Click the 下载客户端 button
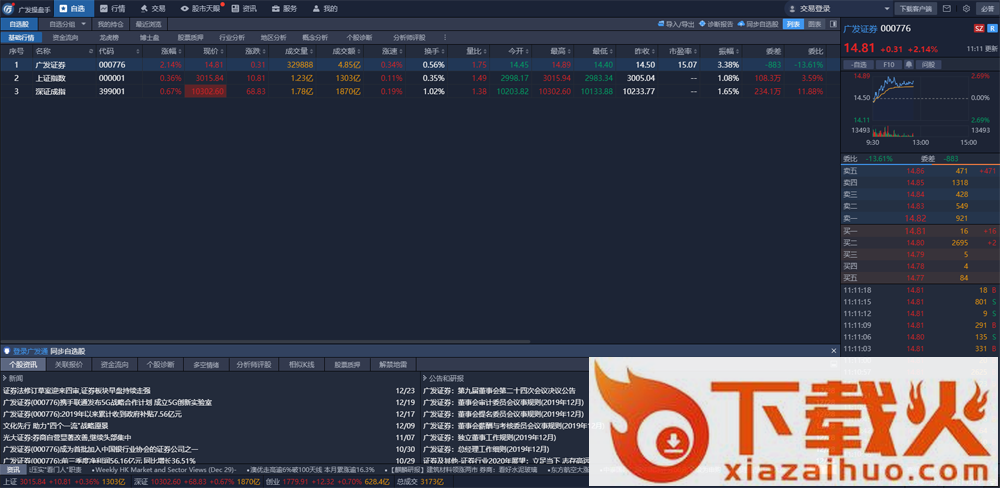This screenshot has width=1000, height=488. click(915, 9)
